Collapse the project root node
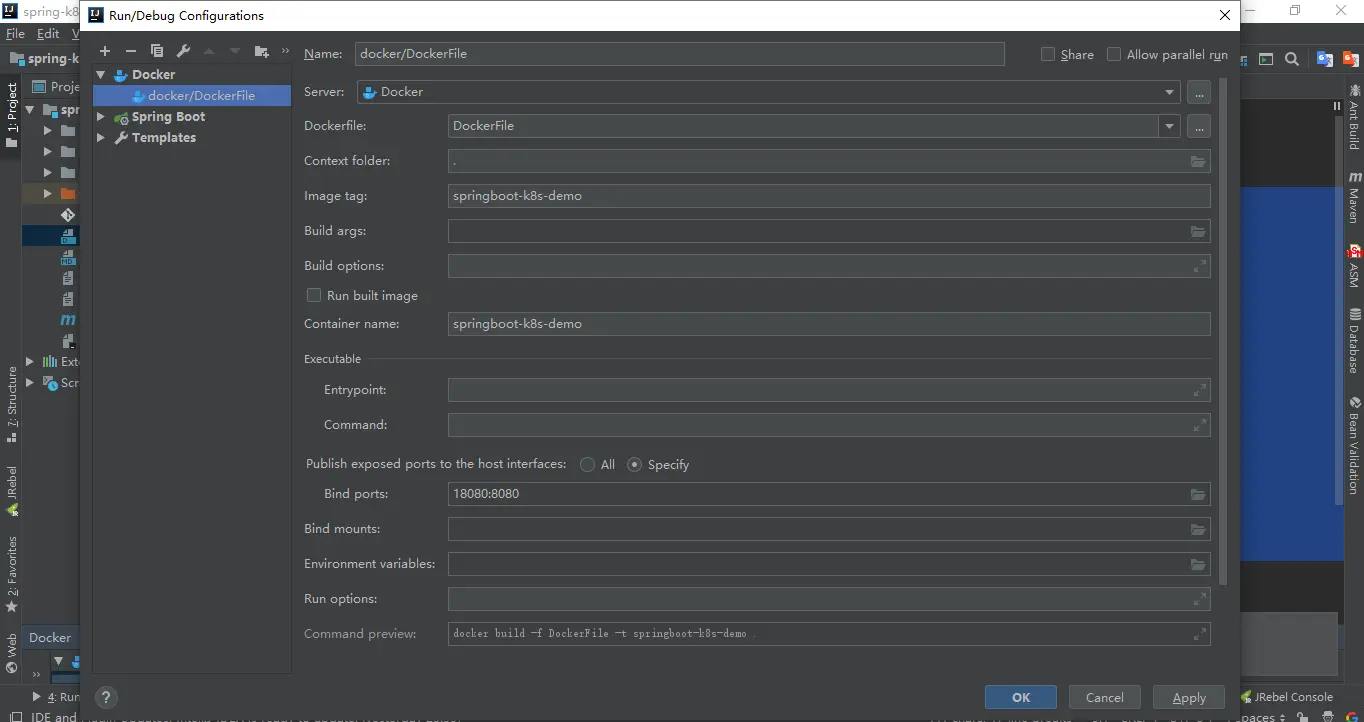 point(29,110)
